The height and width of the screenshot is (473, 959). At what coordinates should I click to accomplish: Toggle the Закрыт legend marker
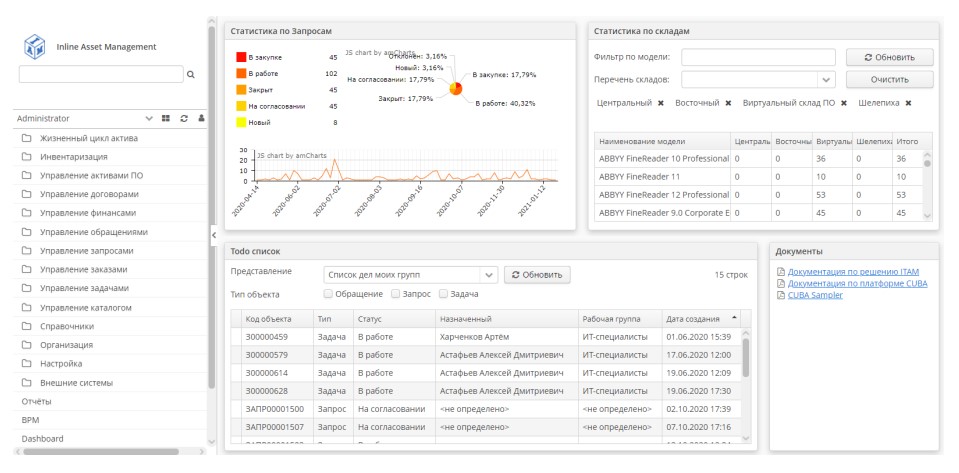tap(241, 90)
